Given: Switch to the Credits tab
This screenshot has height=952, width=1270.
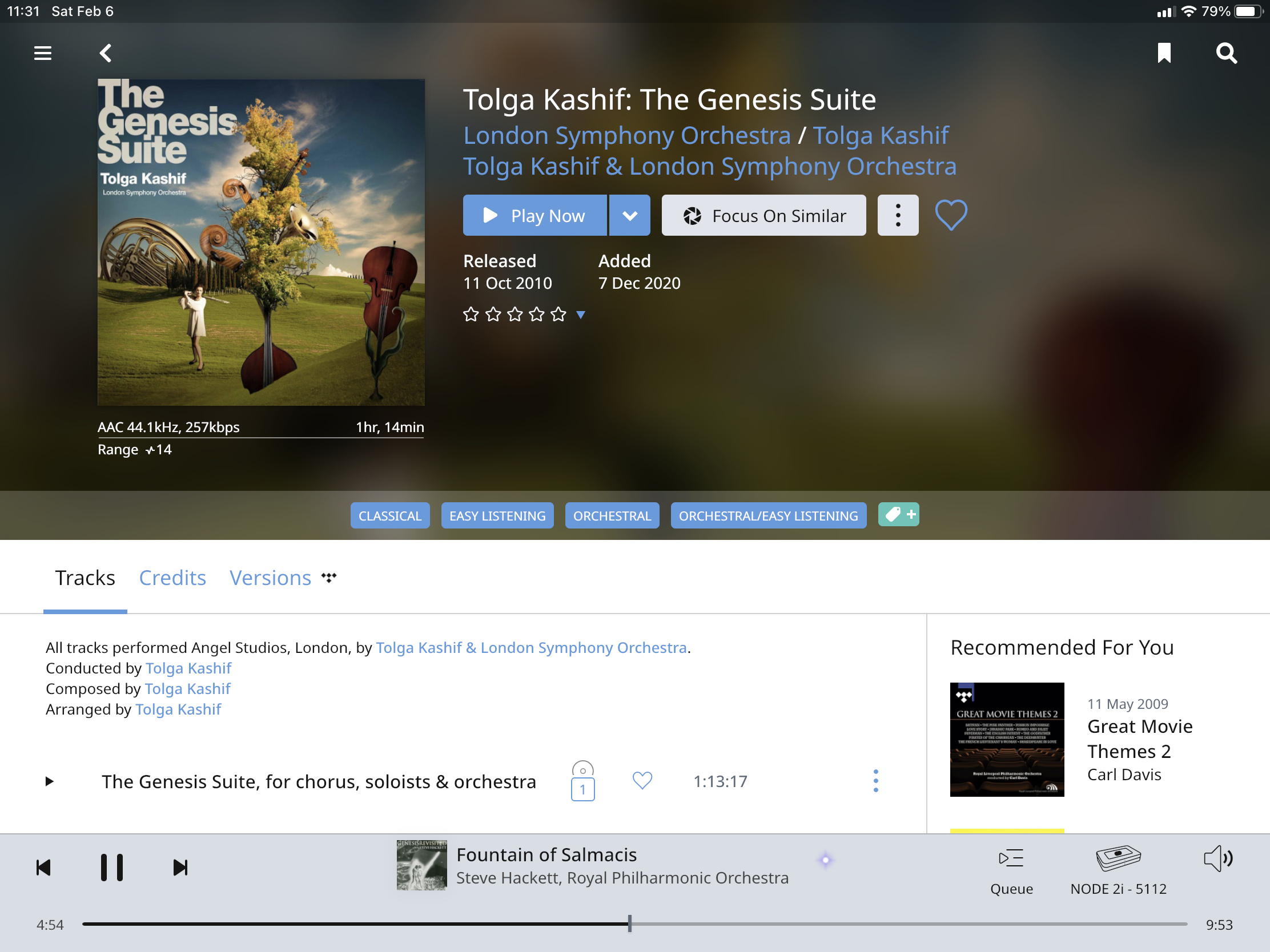Looking at the screenshot, I should point(172,578).
